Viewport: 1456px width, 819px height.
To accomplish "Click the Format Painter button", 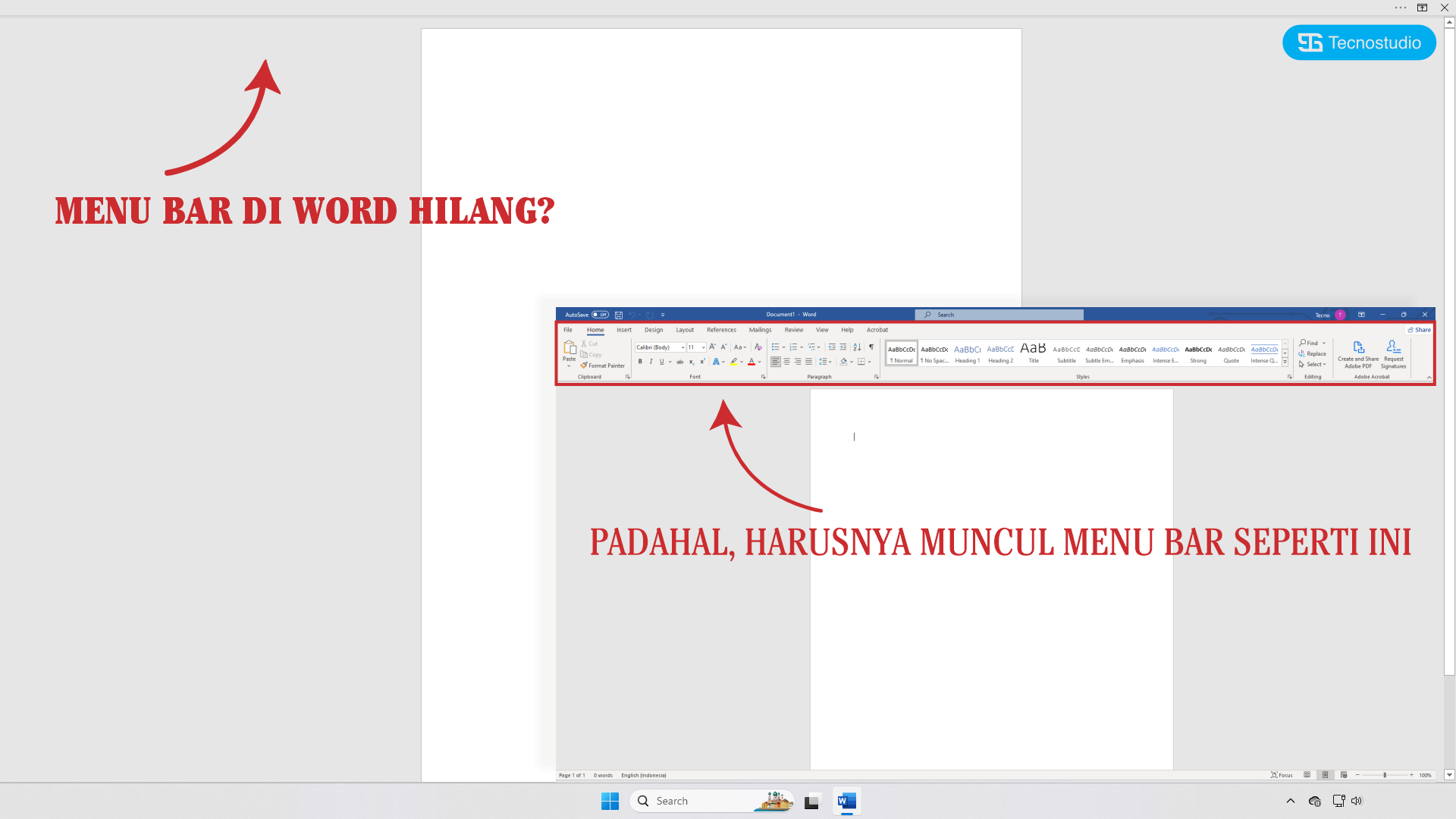I will 603,366.
